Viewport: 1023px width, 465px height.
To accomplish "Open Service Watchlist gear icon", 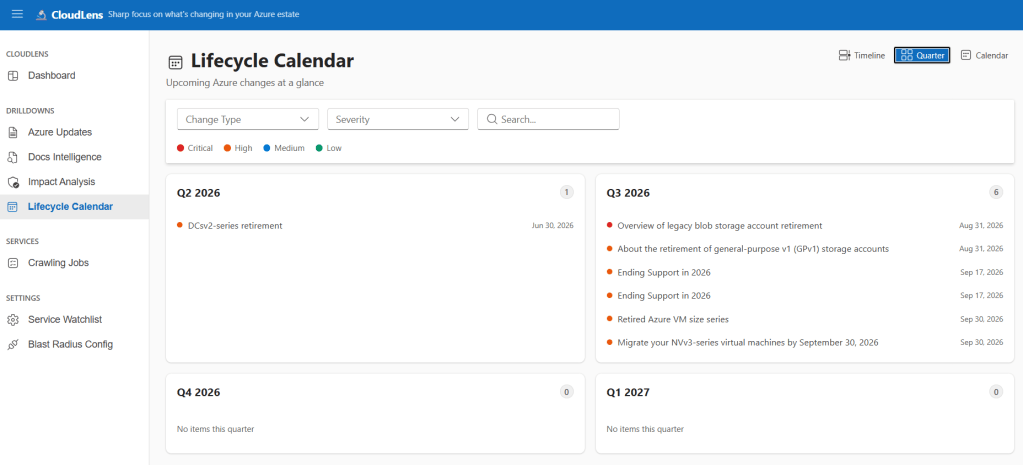I will point(13,320).
